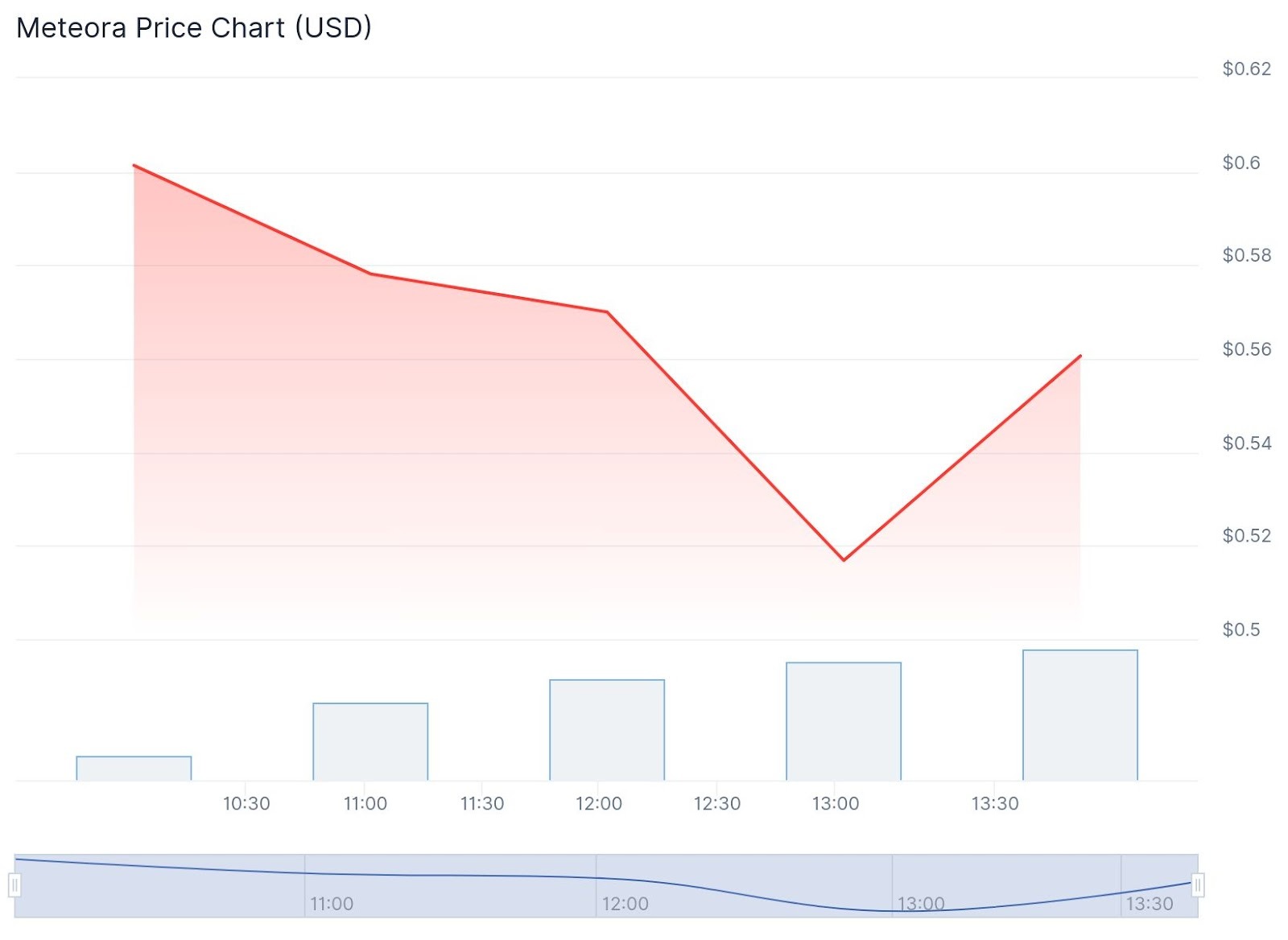Click the price line's lowest point
This screenshot has width=1288, height=940.
(844, 560)
